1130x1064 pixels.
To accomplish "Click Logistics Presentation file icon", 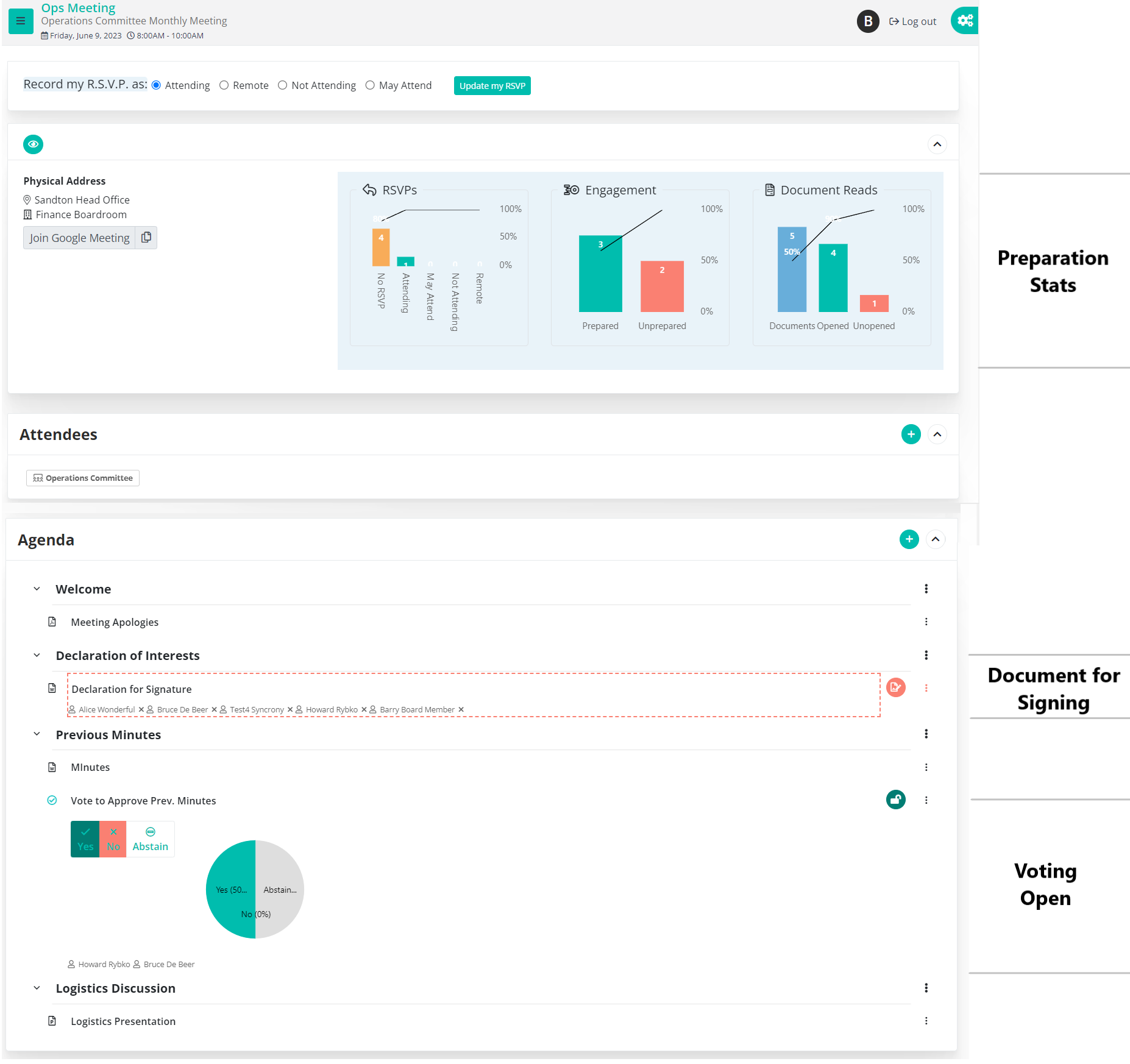I will click(x=52, y=1021).
